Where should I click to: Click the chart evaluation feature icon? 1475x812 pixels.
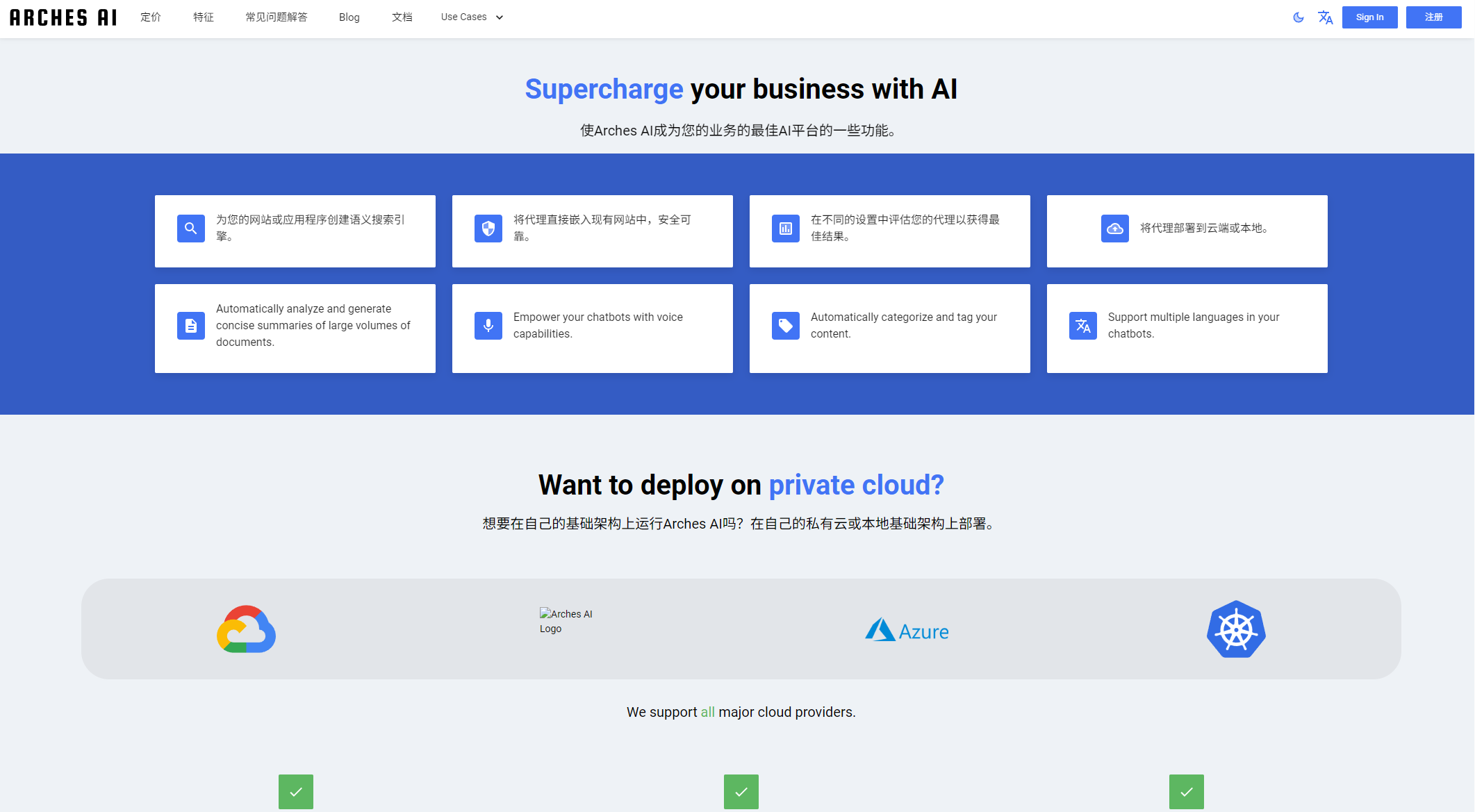[x=785, y=229]
